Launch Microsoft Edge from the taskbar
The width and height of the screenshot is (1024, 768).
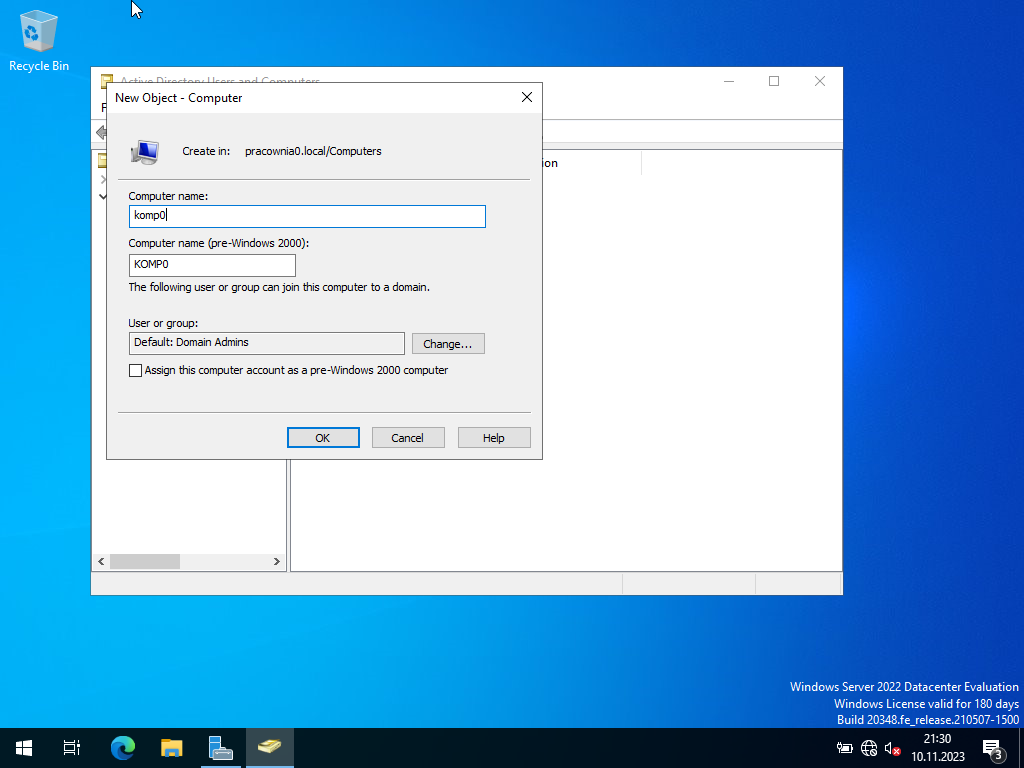(122, 748)
